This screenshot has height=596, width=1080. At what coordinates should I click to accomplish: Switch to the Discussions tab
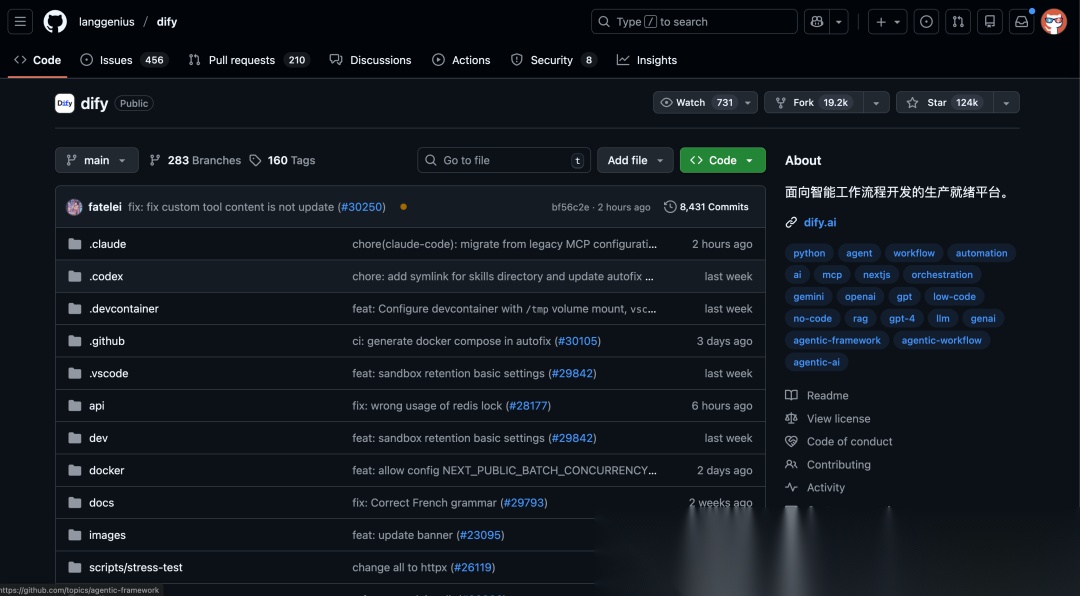(x=371, y=60)
